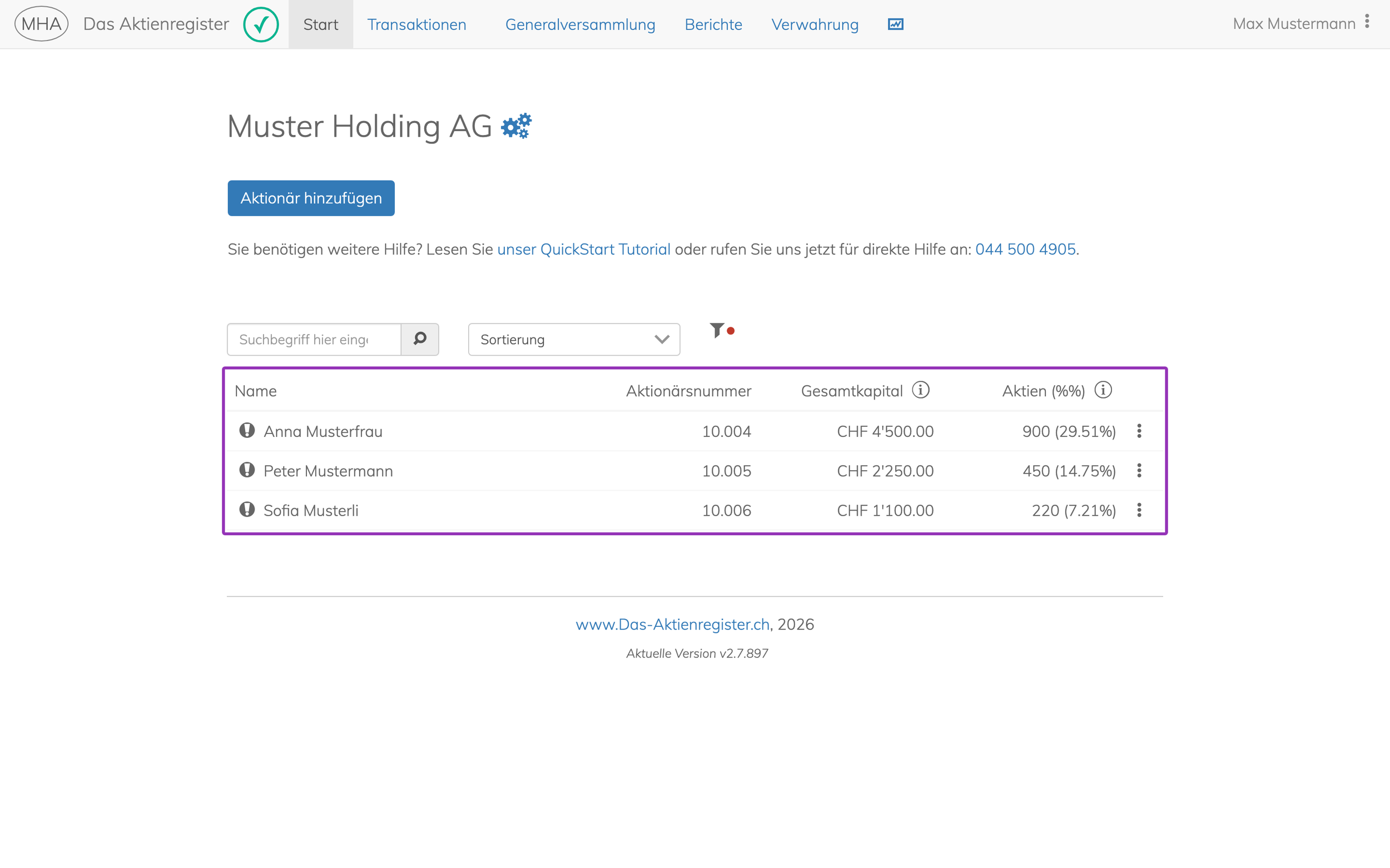Open the chart dashboard icon in navbar
1390x868 pixels.
click(x=896, y=24)
